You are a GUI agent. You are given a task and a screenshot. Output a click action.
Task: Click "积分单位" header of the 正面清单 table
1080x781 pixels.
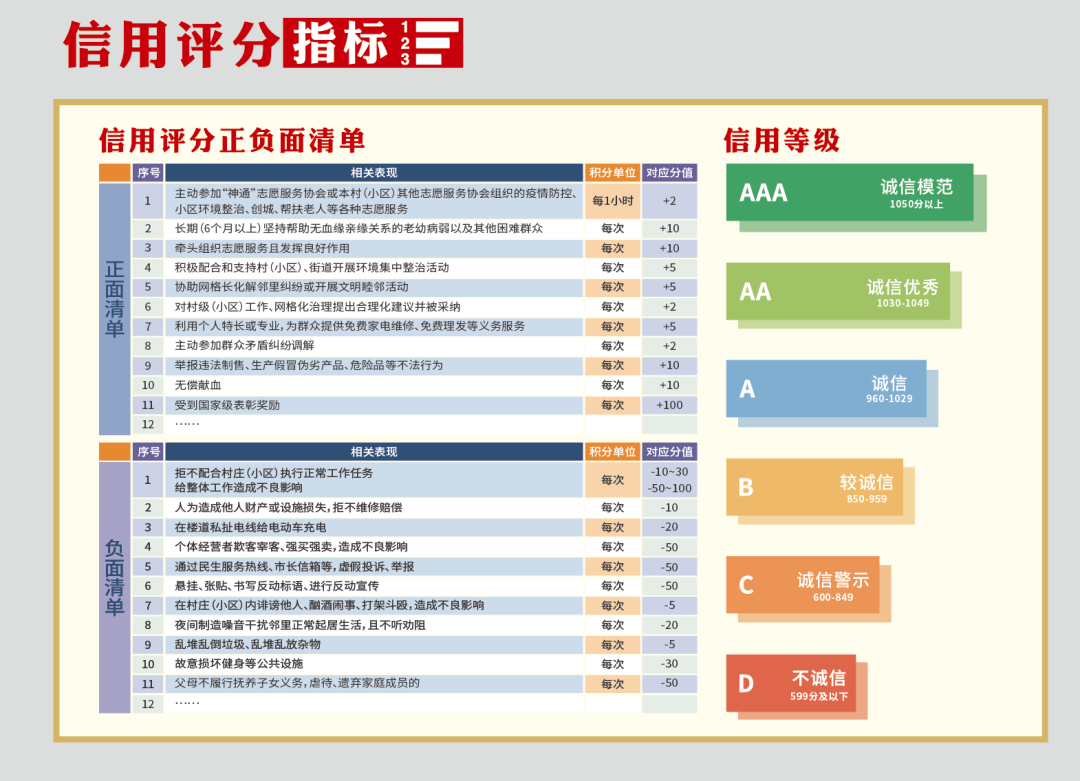click(612, 173)
